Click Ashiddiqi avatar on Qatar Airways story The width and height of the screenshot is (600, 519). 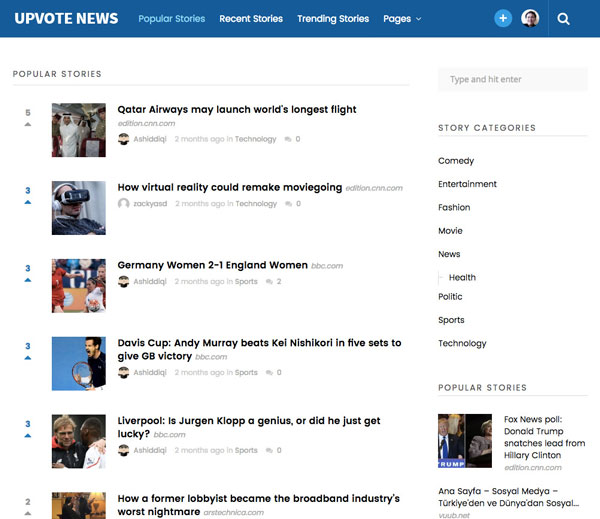(x=123, y=139)
